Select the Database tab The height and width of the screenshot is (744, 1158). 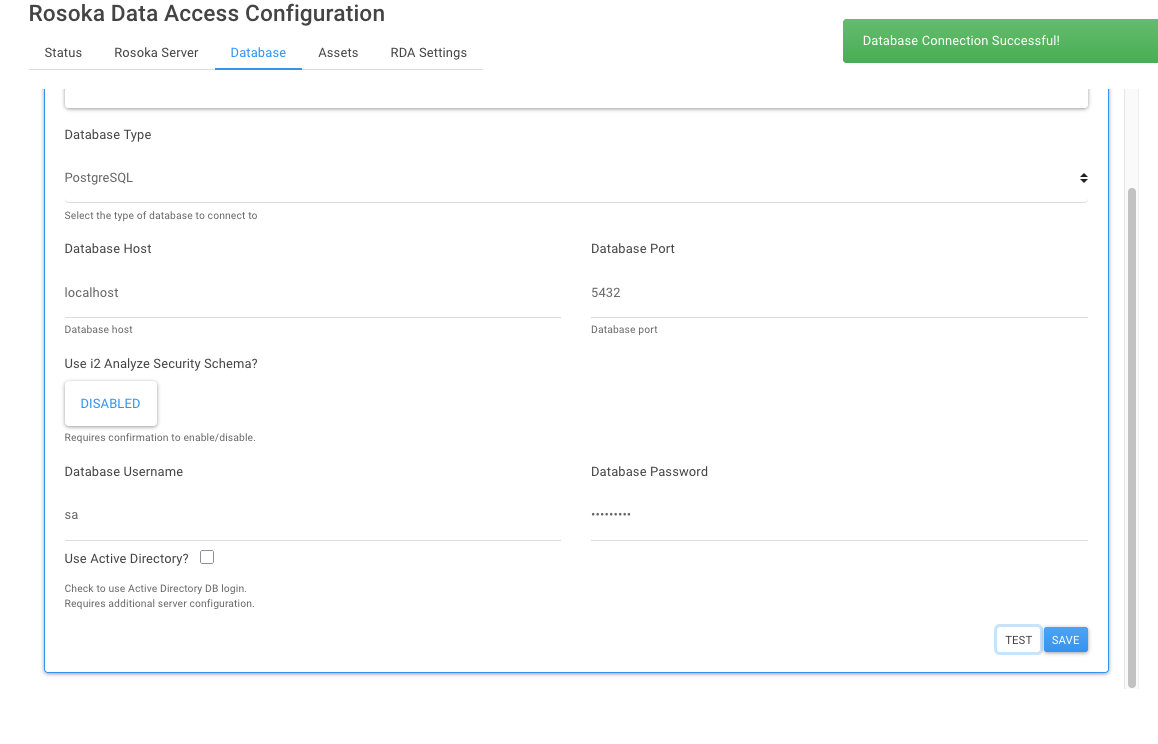258,52
